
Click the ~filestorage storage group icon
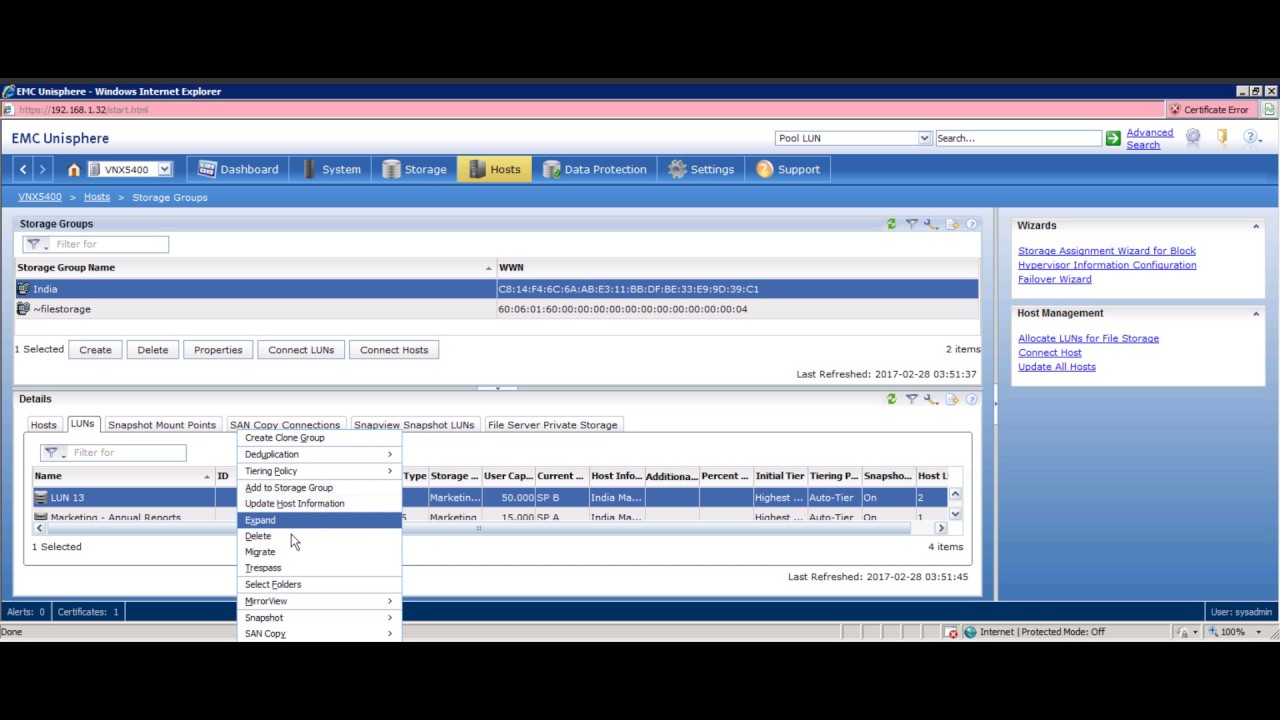click(x=24, y=309)
